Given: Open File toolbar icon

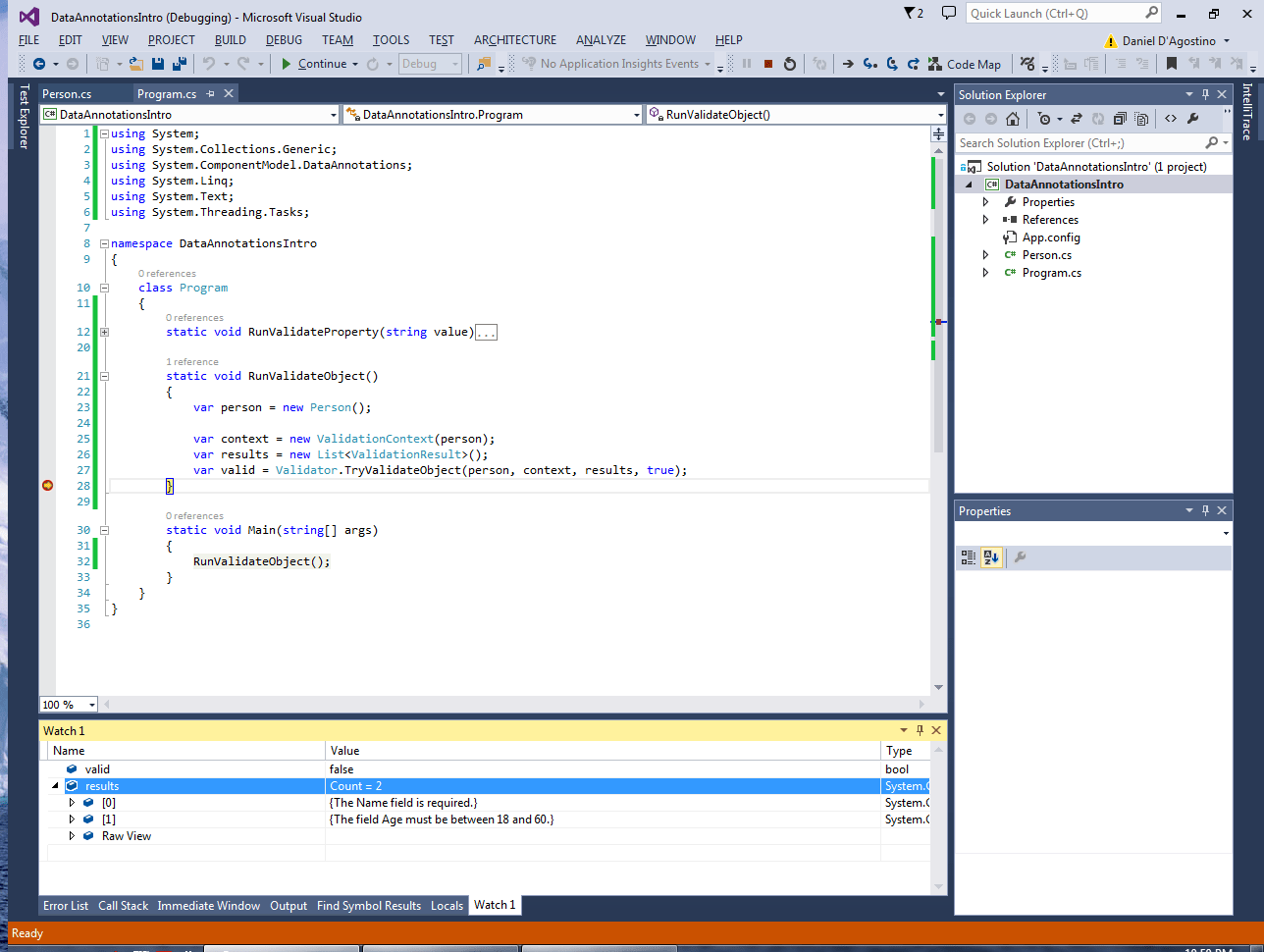Looking at the screenshot, I should click(135, 64).
